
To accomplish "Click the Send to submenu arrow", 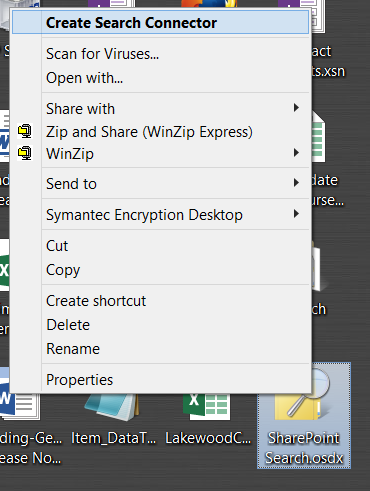I will coord(296,182).
